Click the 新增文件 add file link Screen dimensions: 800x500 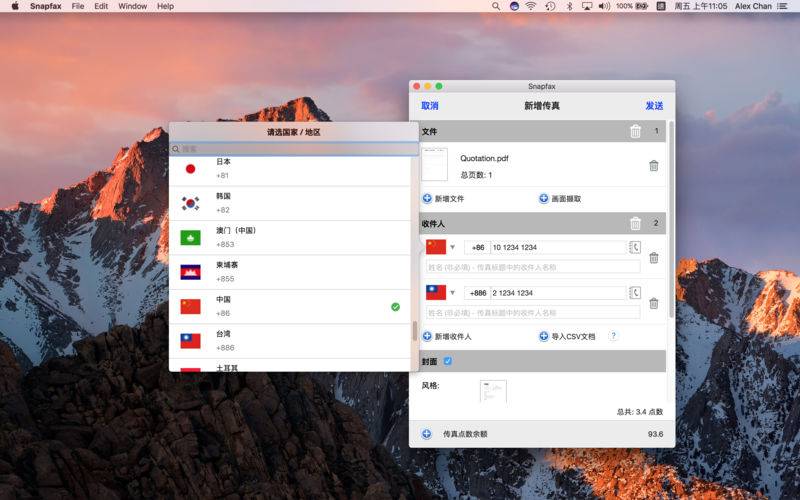click(x=449, y=198)
